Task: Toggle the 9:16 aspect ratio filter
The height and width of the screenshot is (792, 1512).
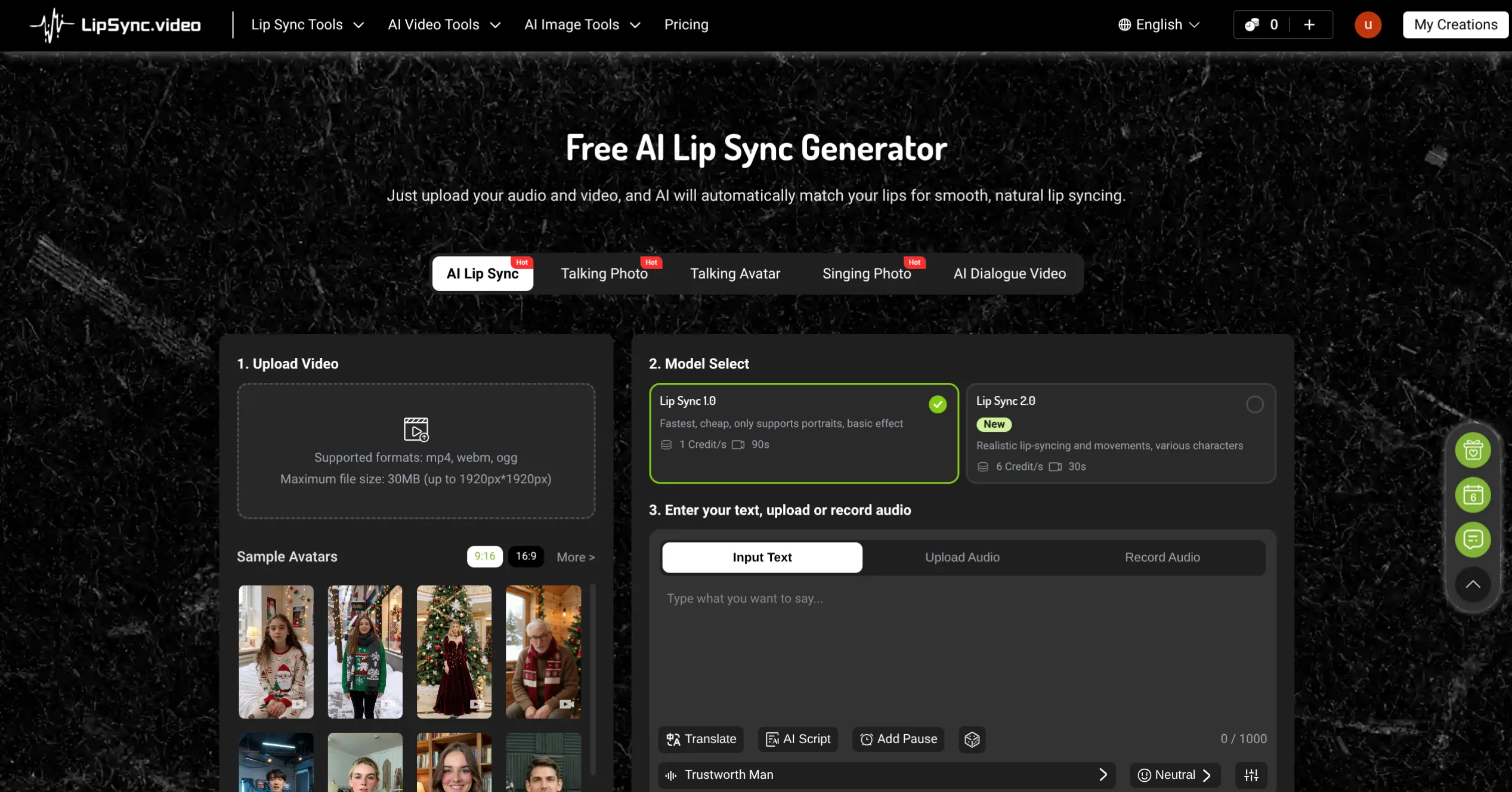Action: pos(484,556)
